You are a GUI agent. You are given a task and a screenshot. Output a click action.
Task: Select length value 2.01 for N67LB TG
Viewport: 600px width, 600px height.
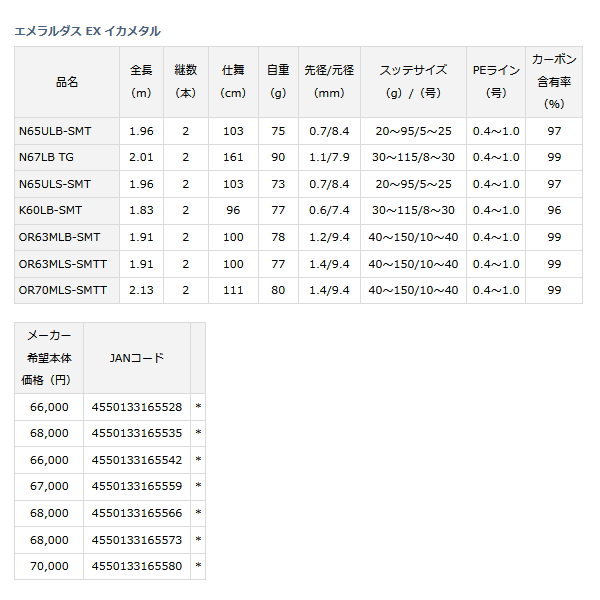coord(141,157)
